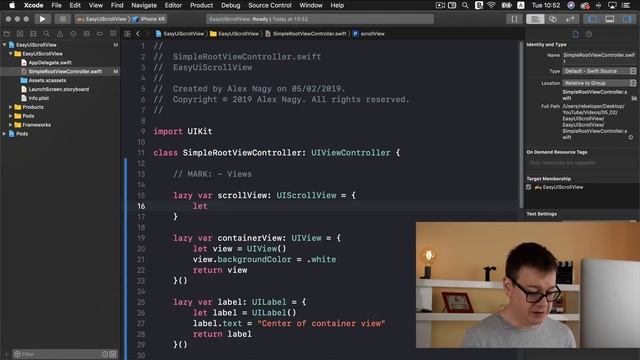Expand the Pods folder under the project
Screen dimensions: 640x360
coord(11,116)
